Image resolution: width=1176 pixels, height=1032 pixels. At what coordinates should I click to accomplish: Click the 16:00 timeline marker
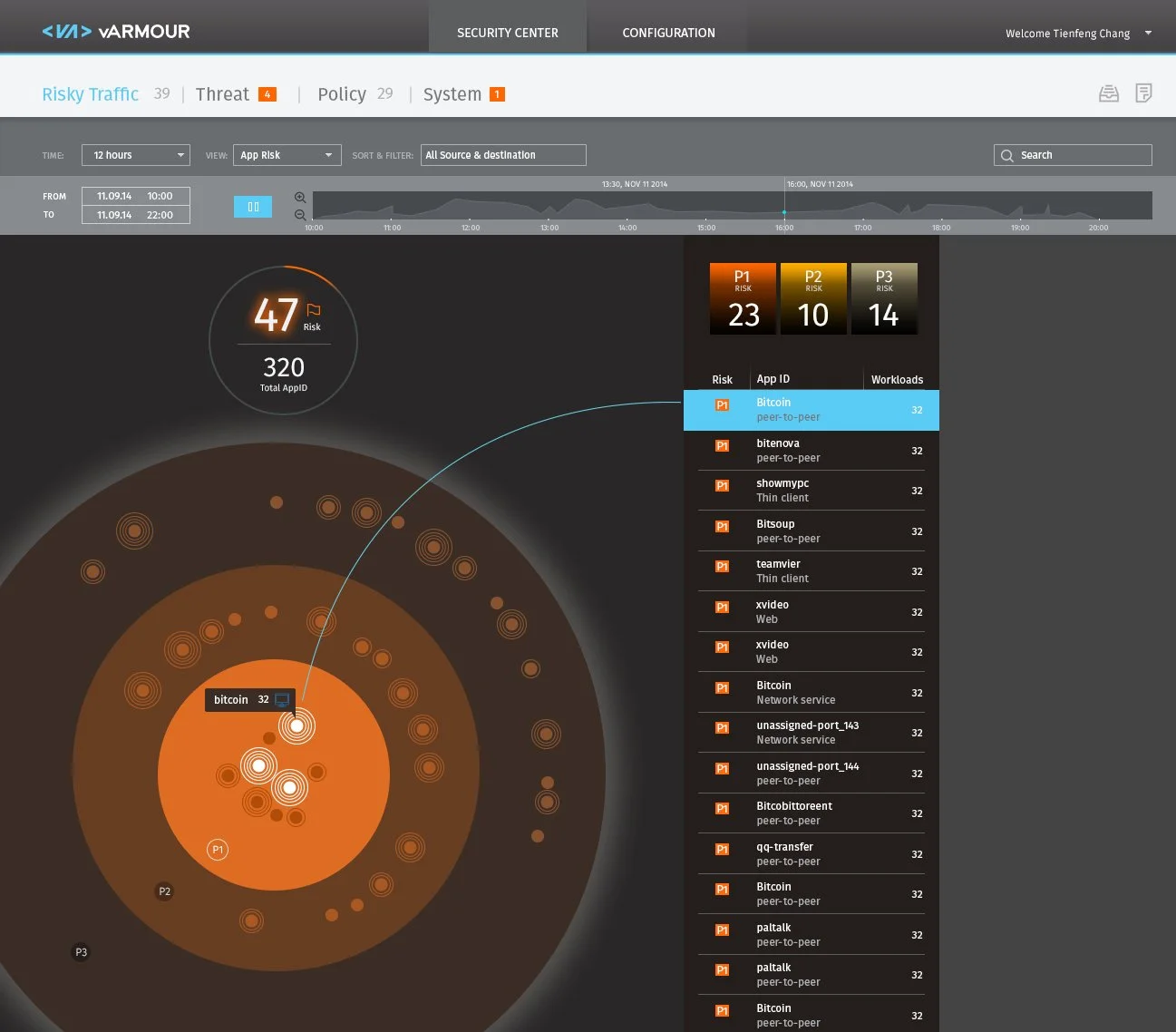(x=784, y=212)
